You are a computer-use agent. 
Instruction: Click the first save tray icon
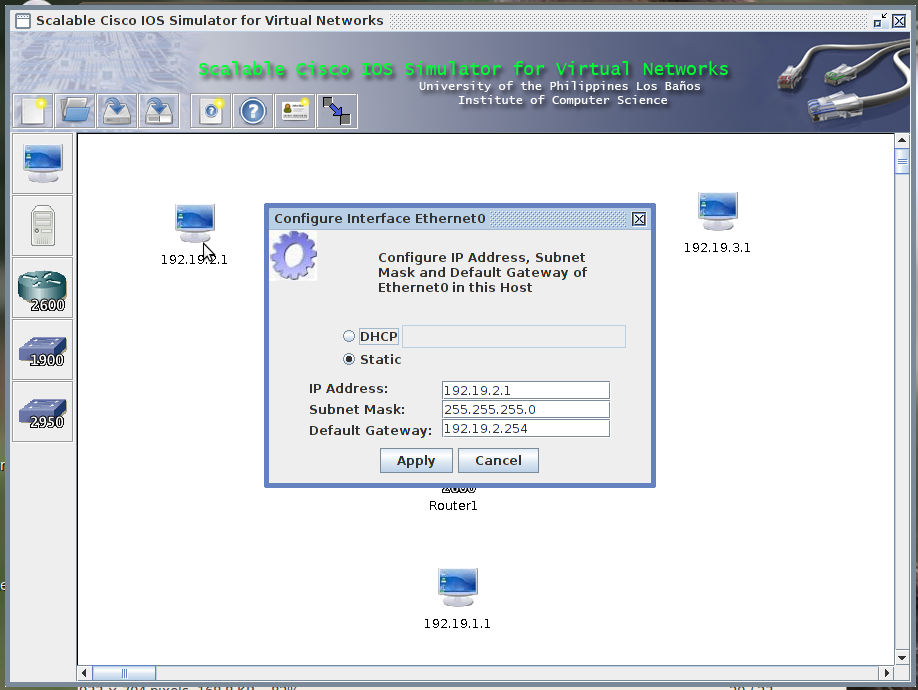(117, 111)
